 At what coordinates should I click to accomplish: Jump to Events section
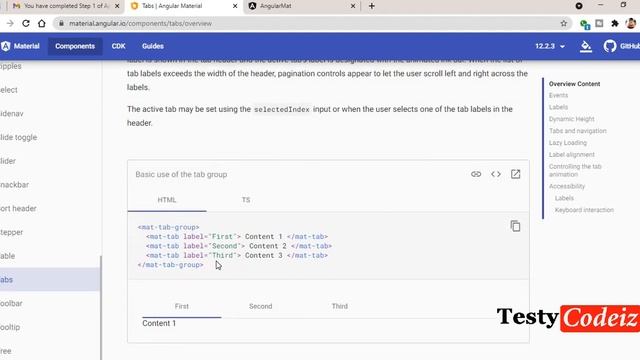[558, 95]
